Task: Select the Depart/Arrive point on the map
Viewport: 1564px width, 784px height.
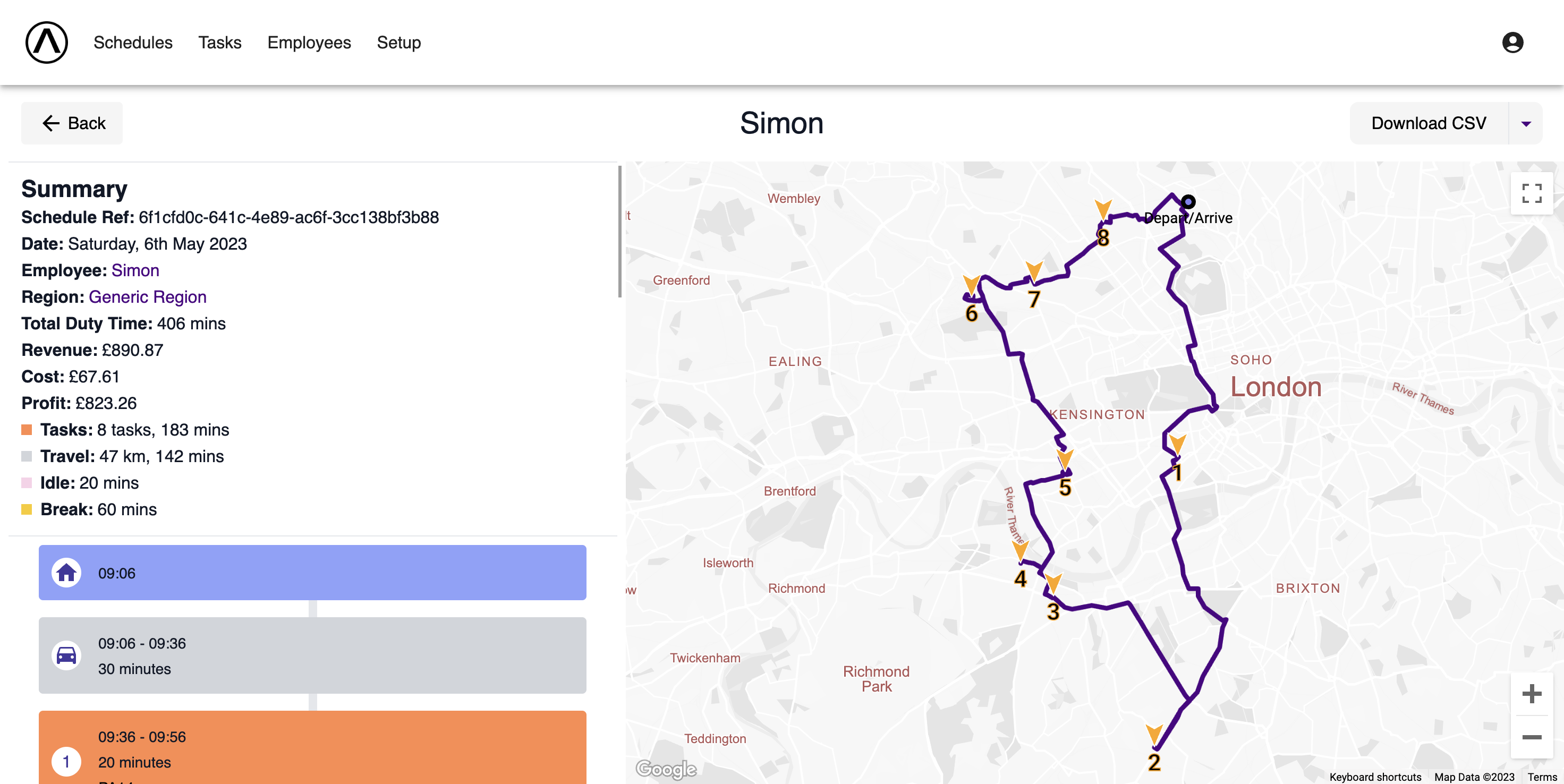Action: [x=1188, y=202]
